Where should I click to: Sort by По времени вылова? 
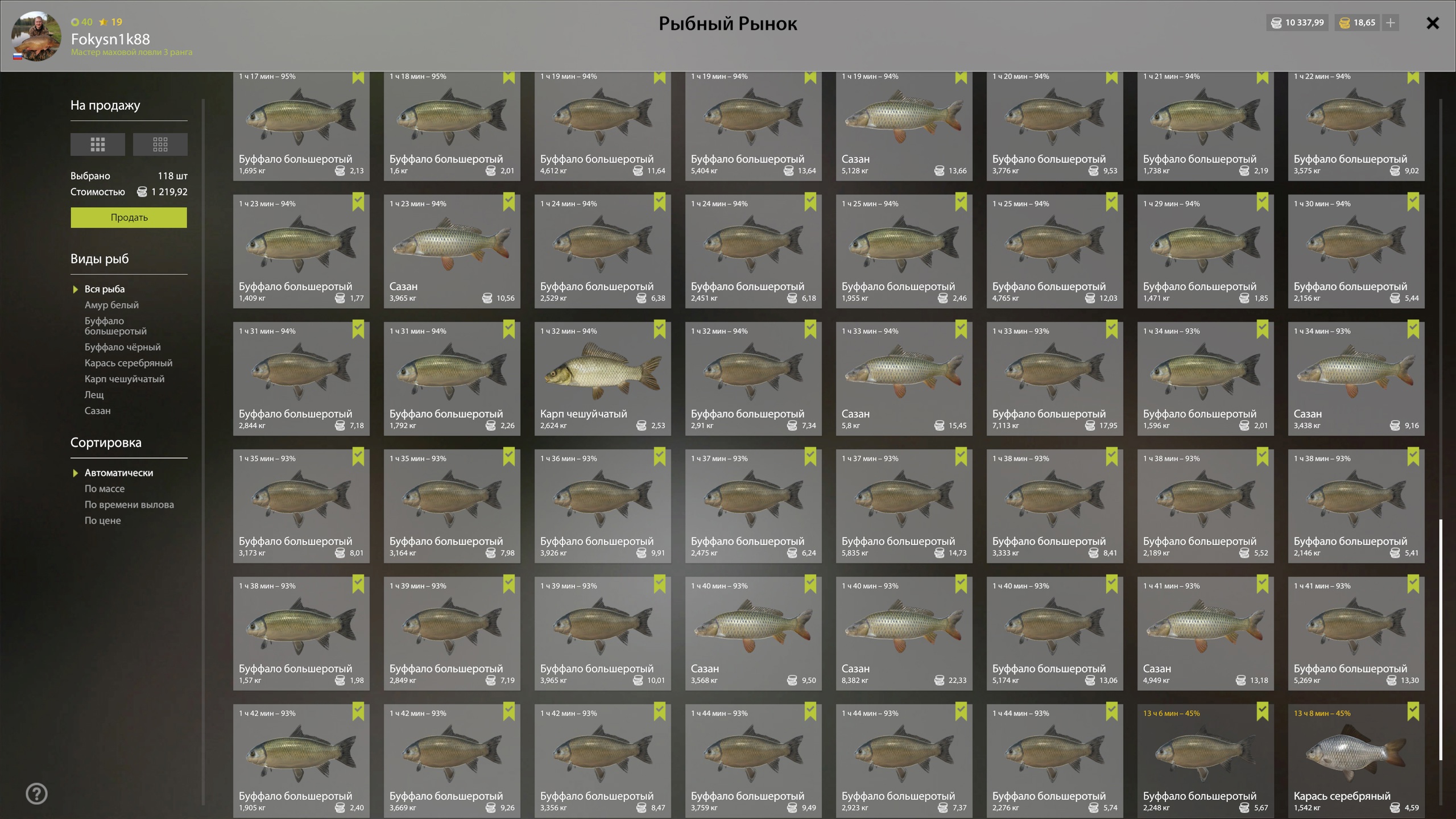click(129, 504)
